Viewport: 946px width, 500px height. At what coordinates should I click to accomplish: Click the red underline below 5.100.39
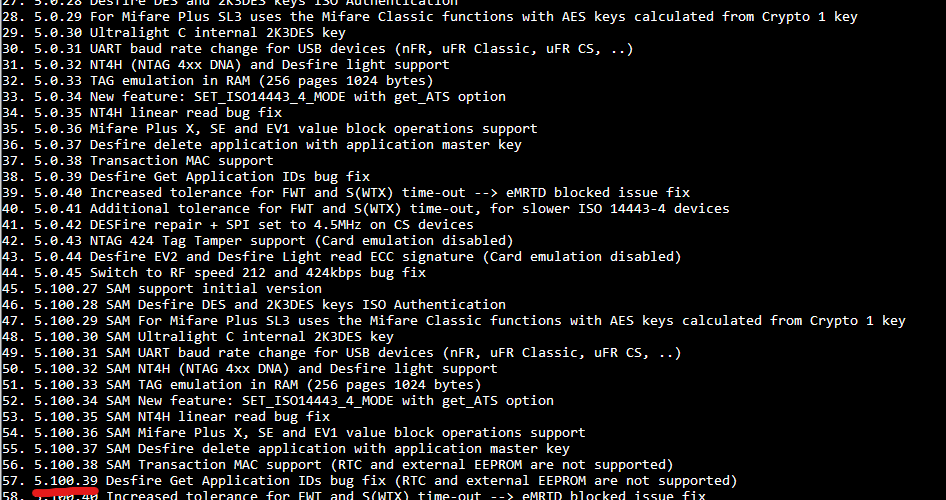[x=65, y=492]
